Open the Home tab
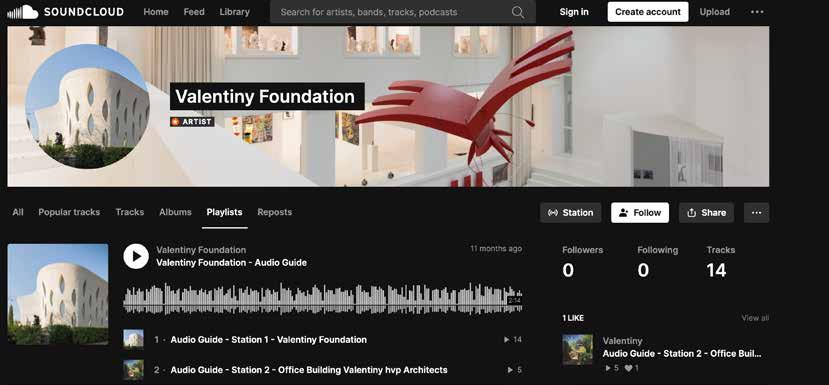Viewport: 829px width, 385px height. (156, 12)
